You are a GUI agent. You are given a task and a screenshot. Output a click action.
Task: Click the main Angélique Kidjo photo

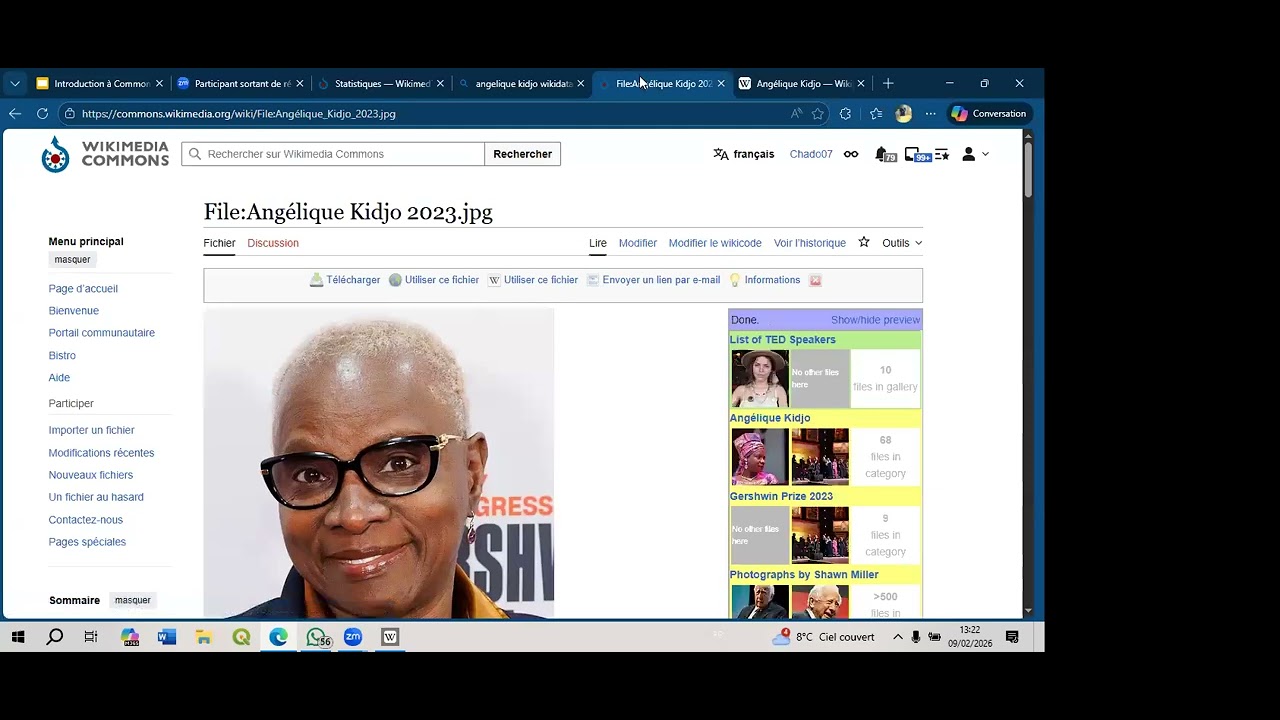pos(379,463)
